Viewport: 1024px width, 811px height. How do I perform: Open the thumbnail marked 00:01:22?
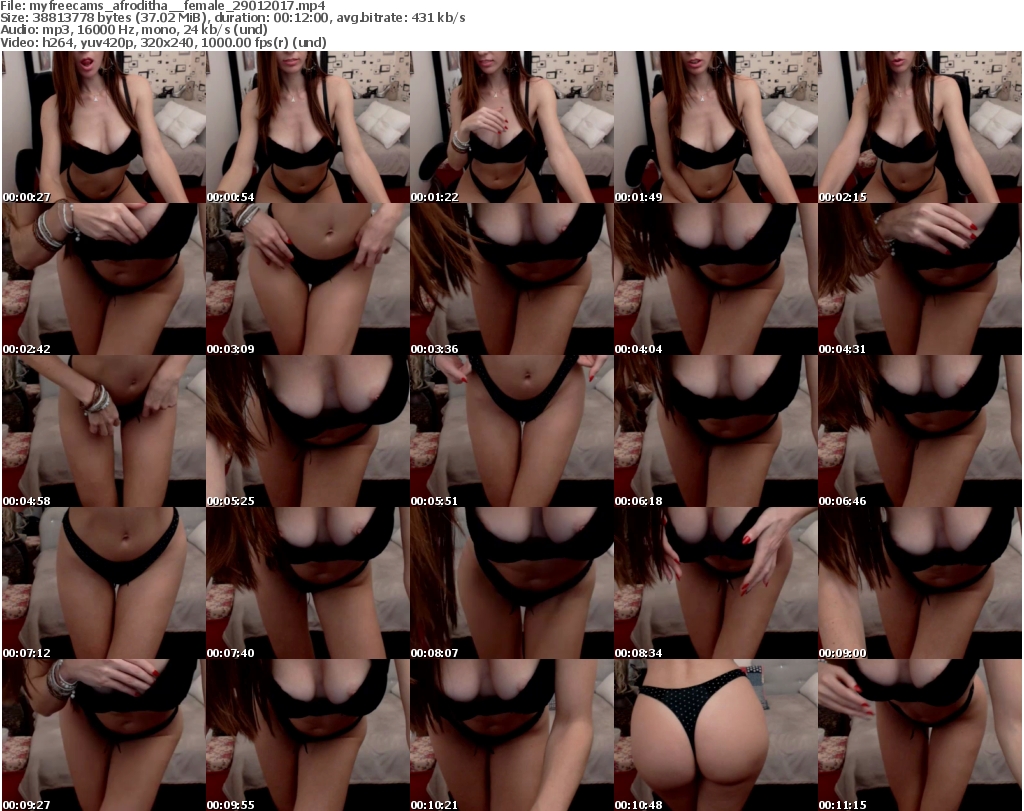(x=511, y=128)
